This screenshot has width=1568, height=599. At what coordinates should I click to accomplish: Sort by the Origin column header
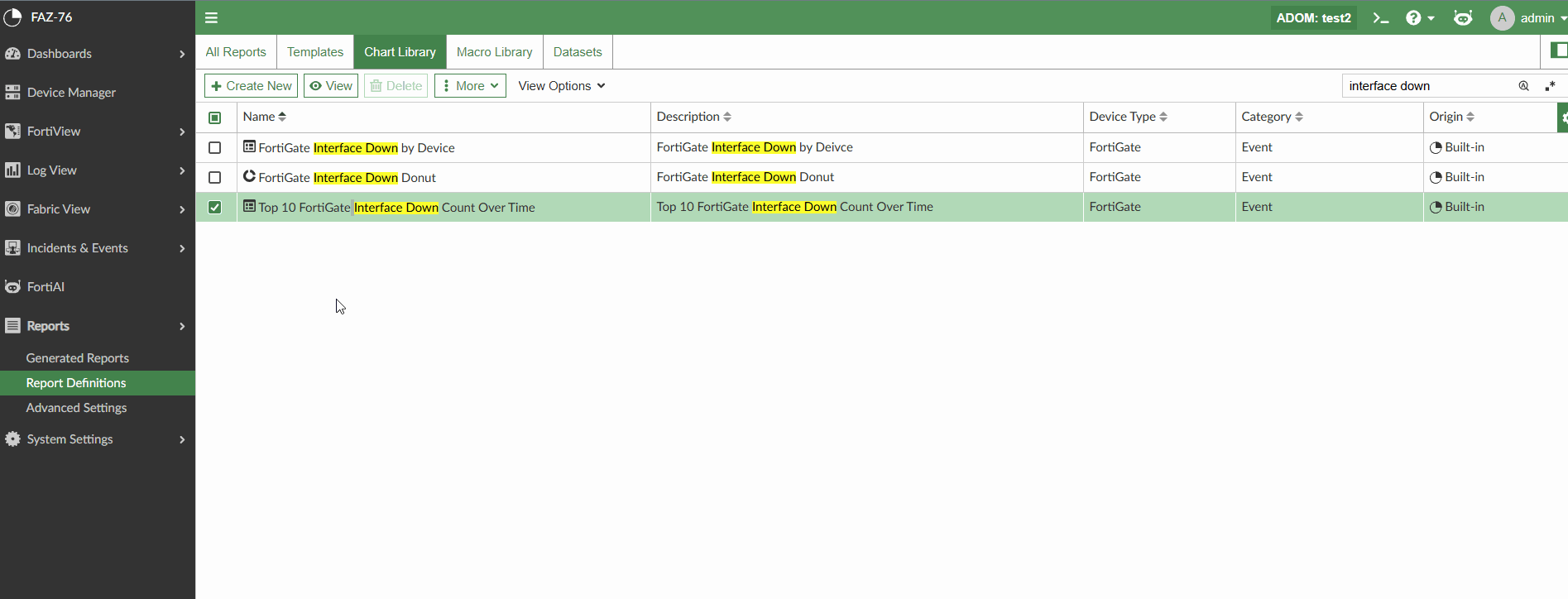pos(1451,117)
